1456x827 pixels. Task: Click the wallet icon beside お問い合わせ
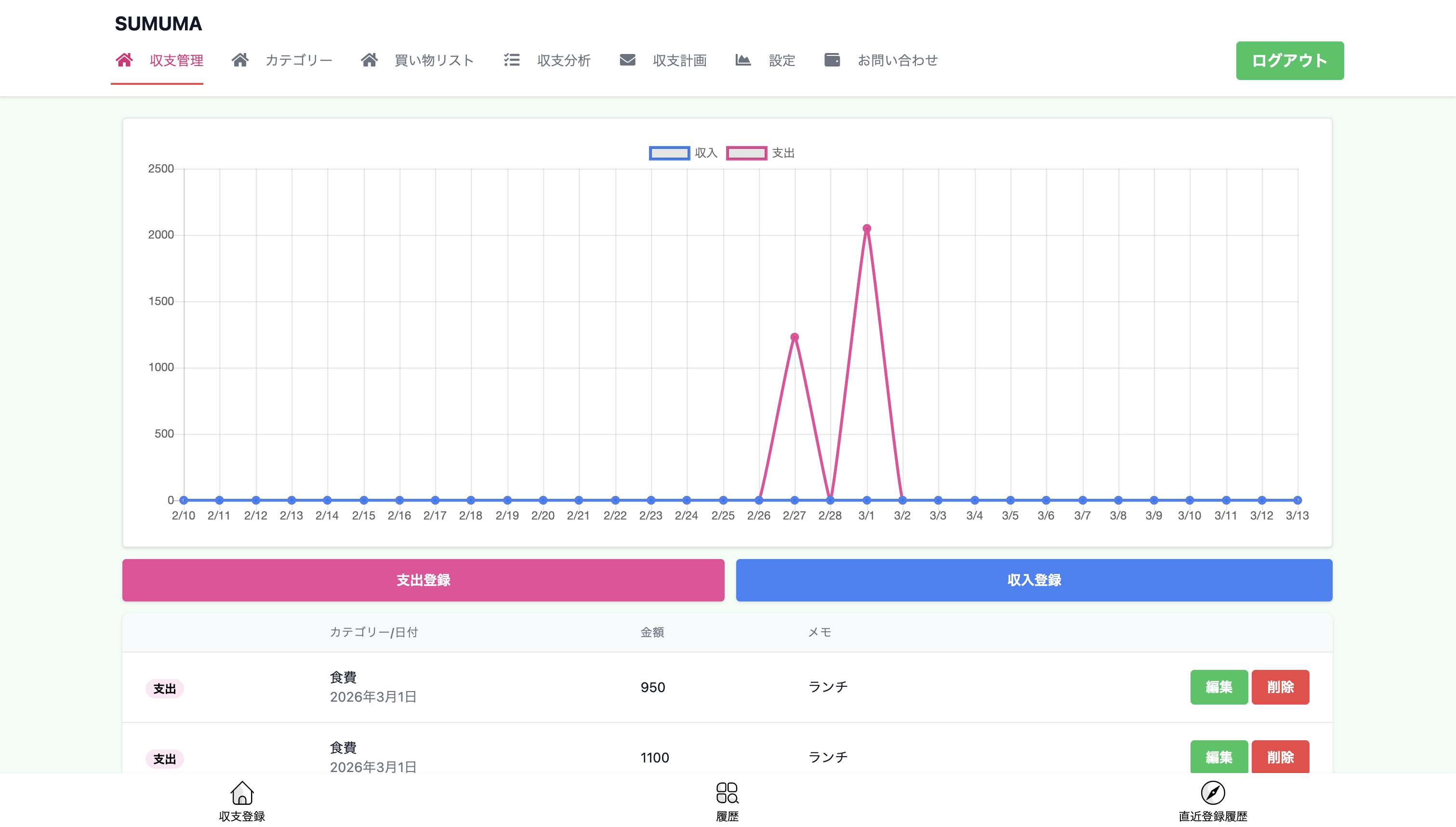coord(832,60)
